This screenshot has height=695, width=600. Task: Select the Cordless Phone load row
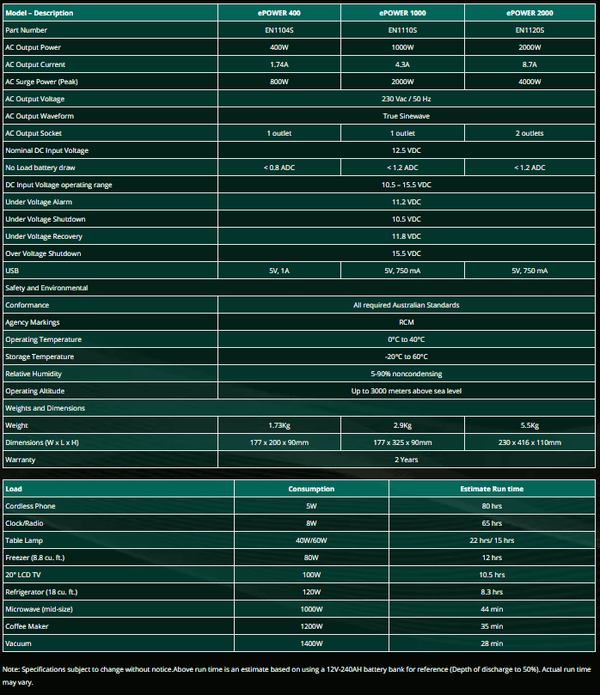[30, 506]
